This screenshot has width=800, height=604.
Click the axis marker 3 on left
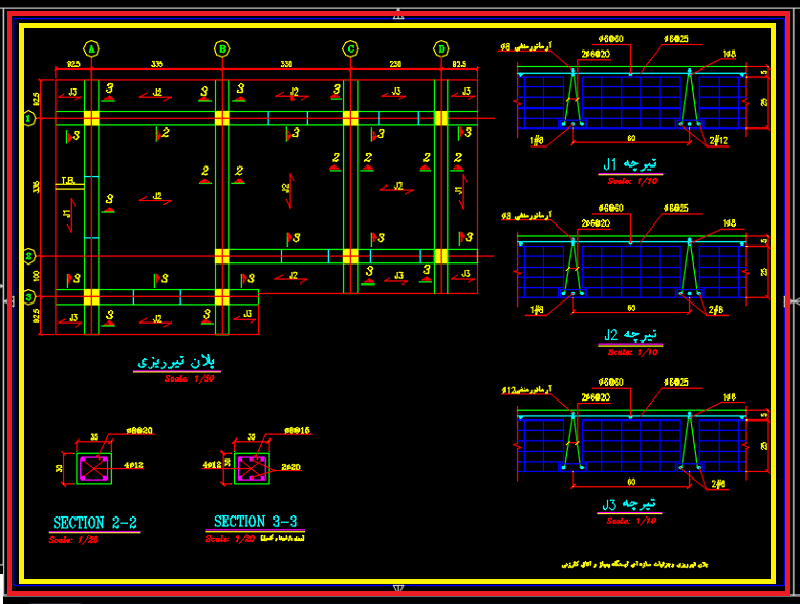(x=30, y=296)
